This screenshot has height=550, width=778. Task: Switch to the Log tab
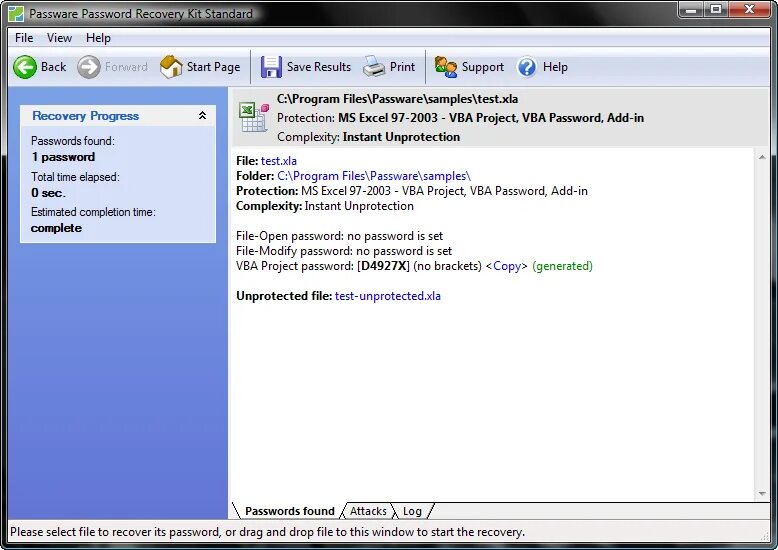pyautogui.click(x=412, y=511)
